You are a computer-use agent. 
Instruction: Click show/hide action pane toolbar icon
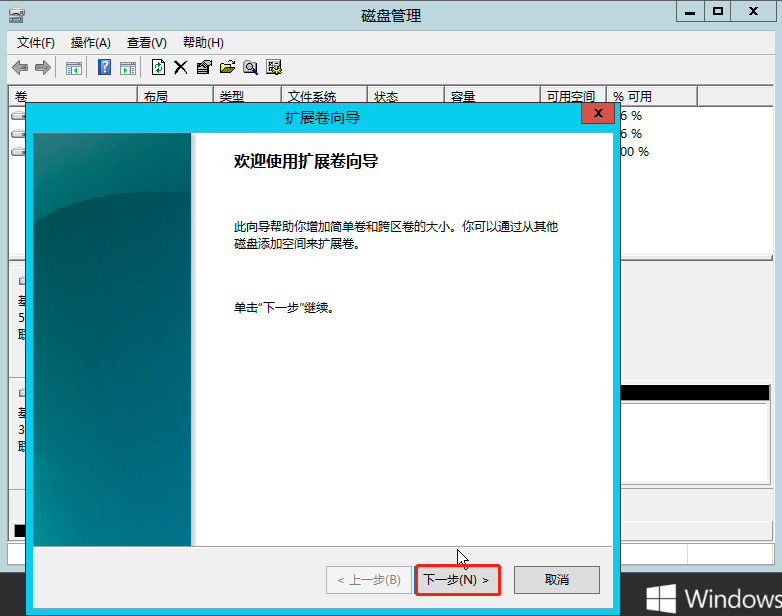click(128, 68)
